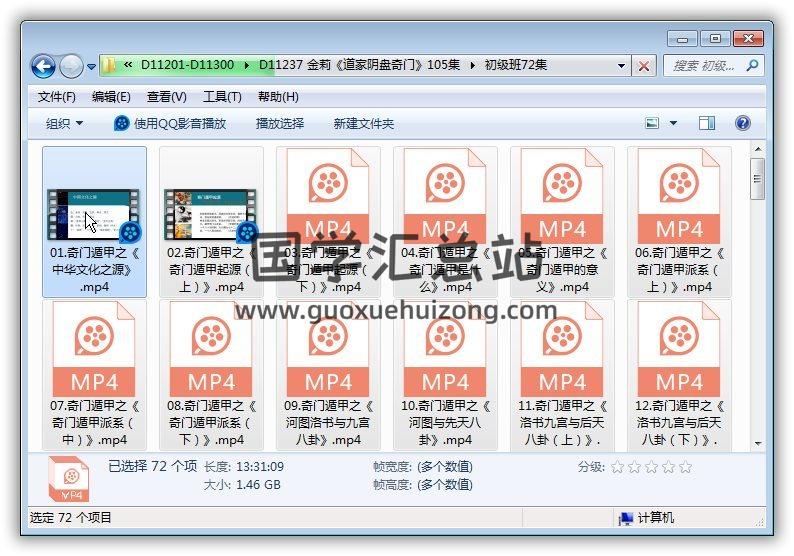Select the 01 中华文化之源 video thumbnail
The image size is (794, 556).
tap(94, 215)
